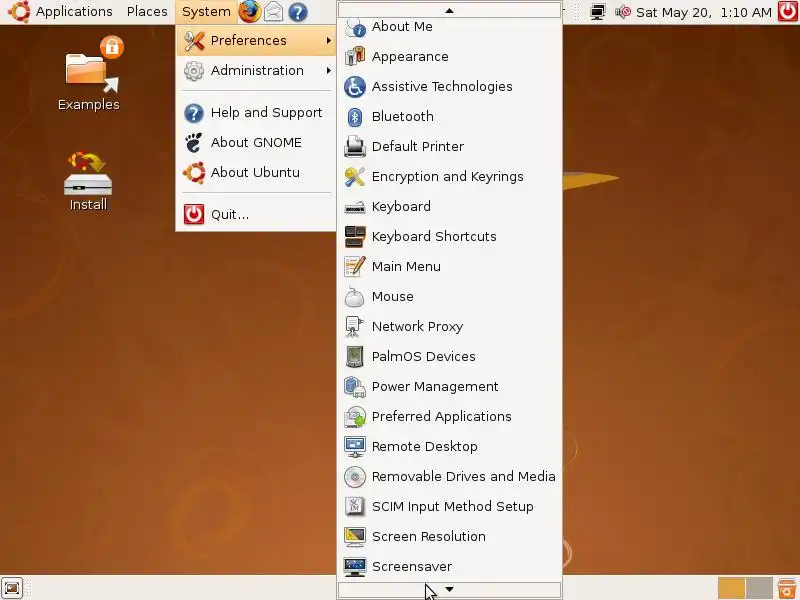Switch to the first orange workspace
Viewport: 800px width, 600px height.
[x=731, y=588]
